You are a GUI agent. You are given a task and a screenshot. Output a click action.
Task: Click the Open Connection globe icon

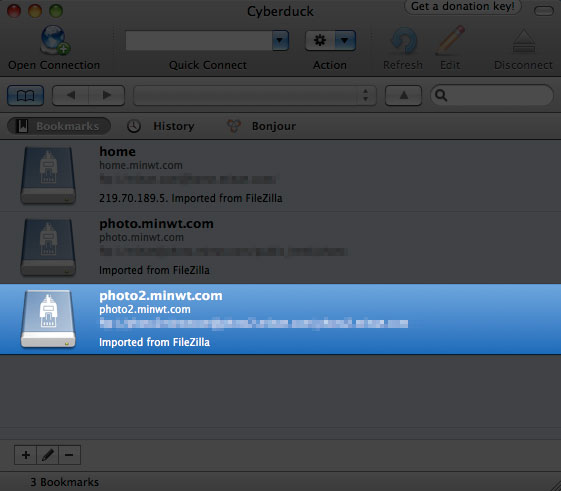55,40
